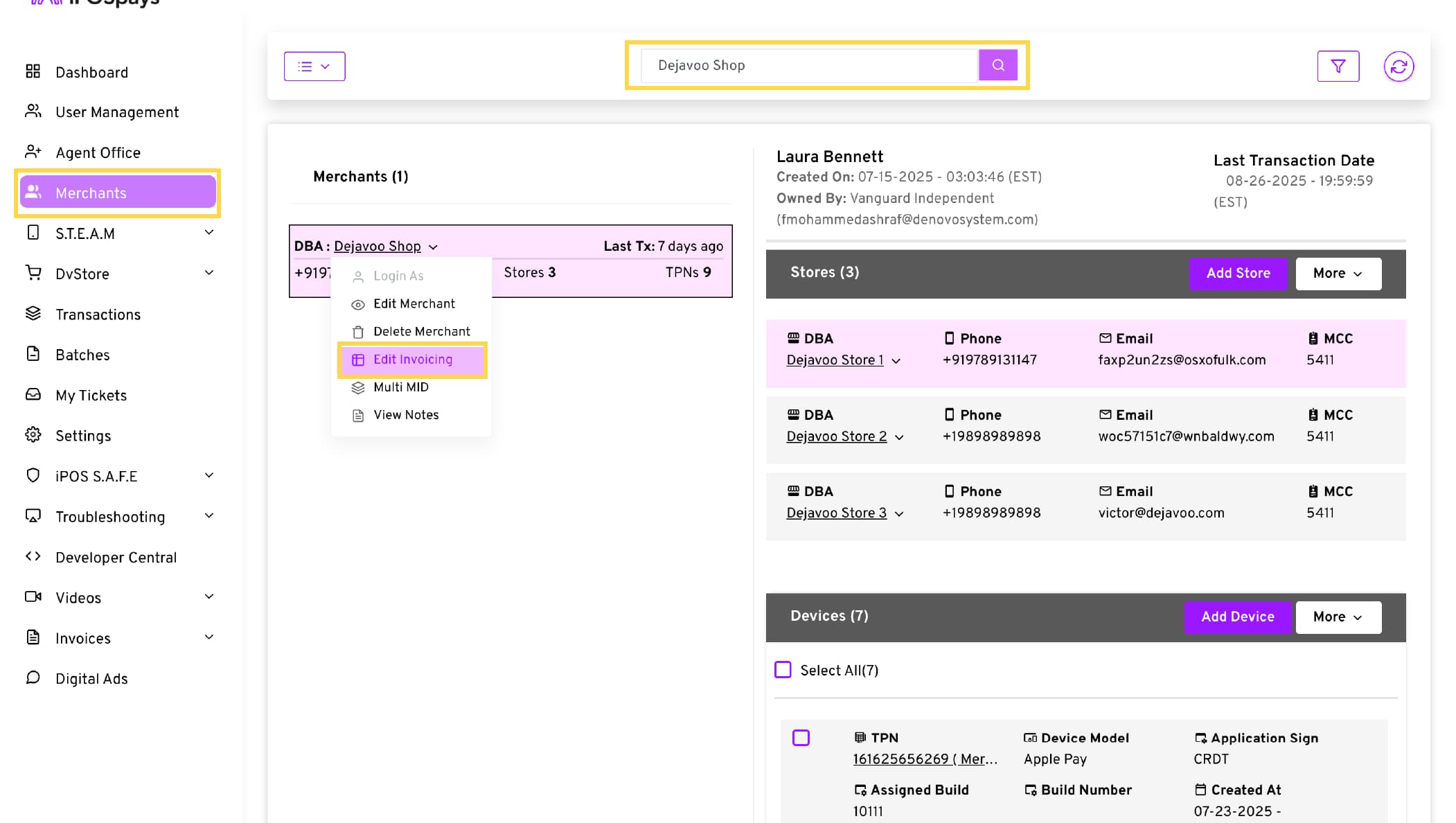
Task: Check the Select All(7) checkbox
Action: pos(783,670)
